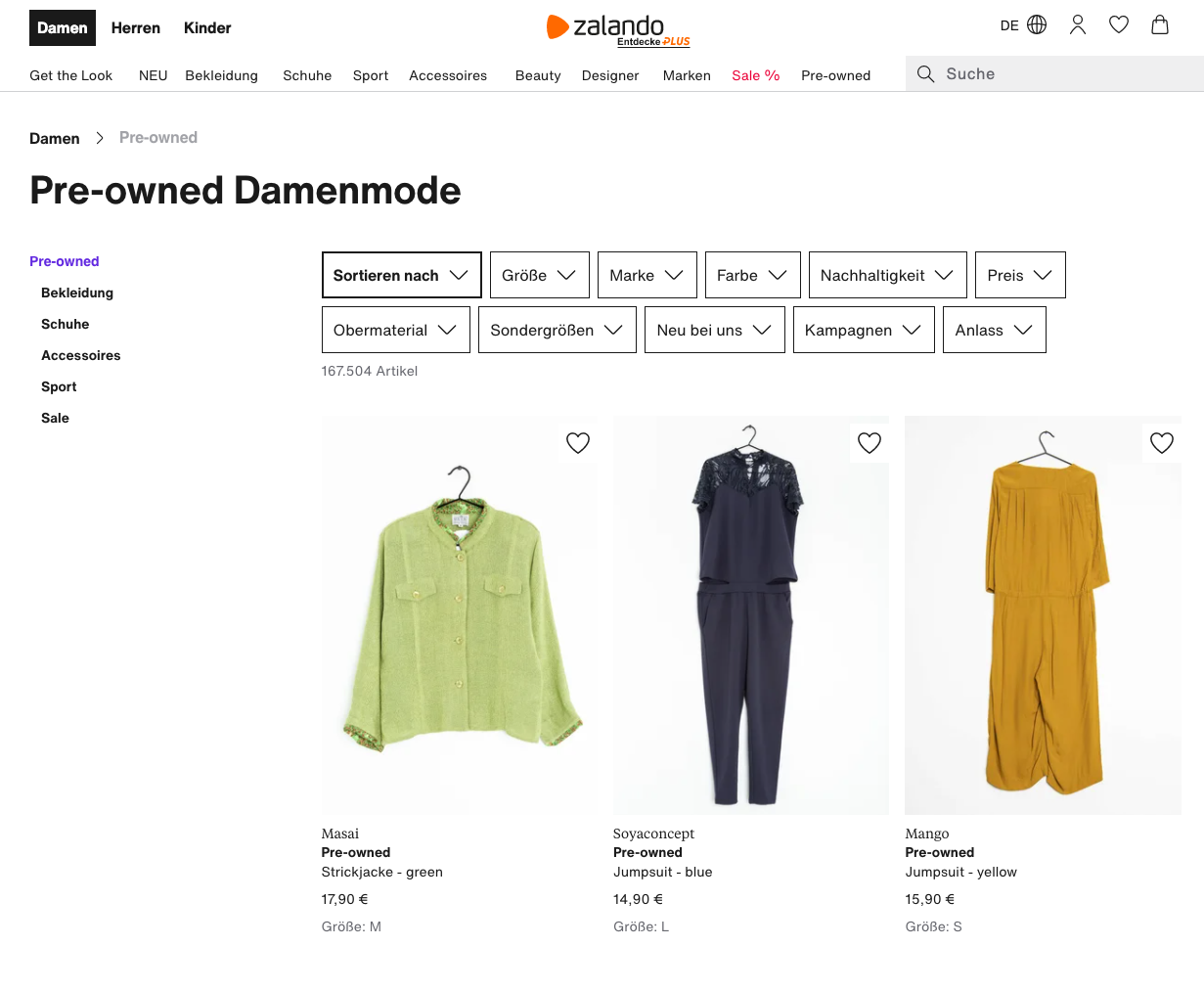1204x991 pixels.
Task: Expand the Preis filter
Action: tap(1020, 275)
